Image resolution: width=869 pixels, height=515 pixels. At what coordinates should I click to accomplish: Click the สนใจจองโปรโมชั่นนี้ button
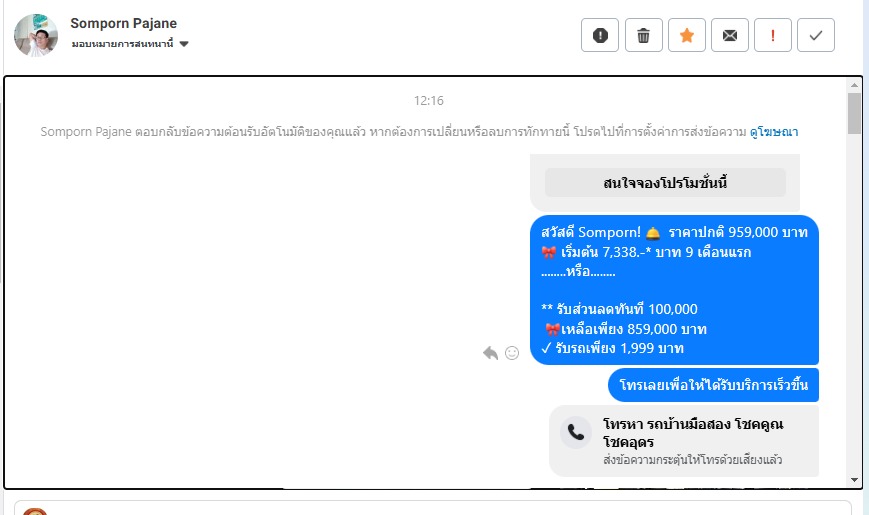click(665, 183)
